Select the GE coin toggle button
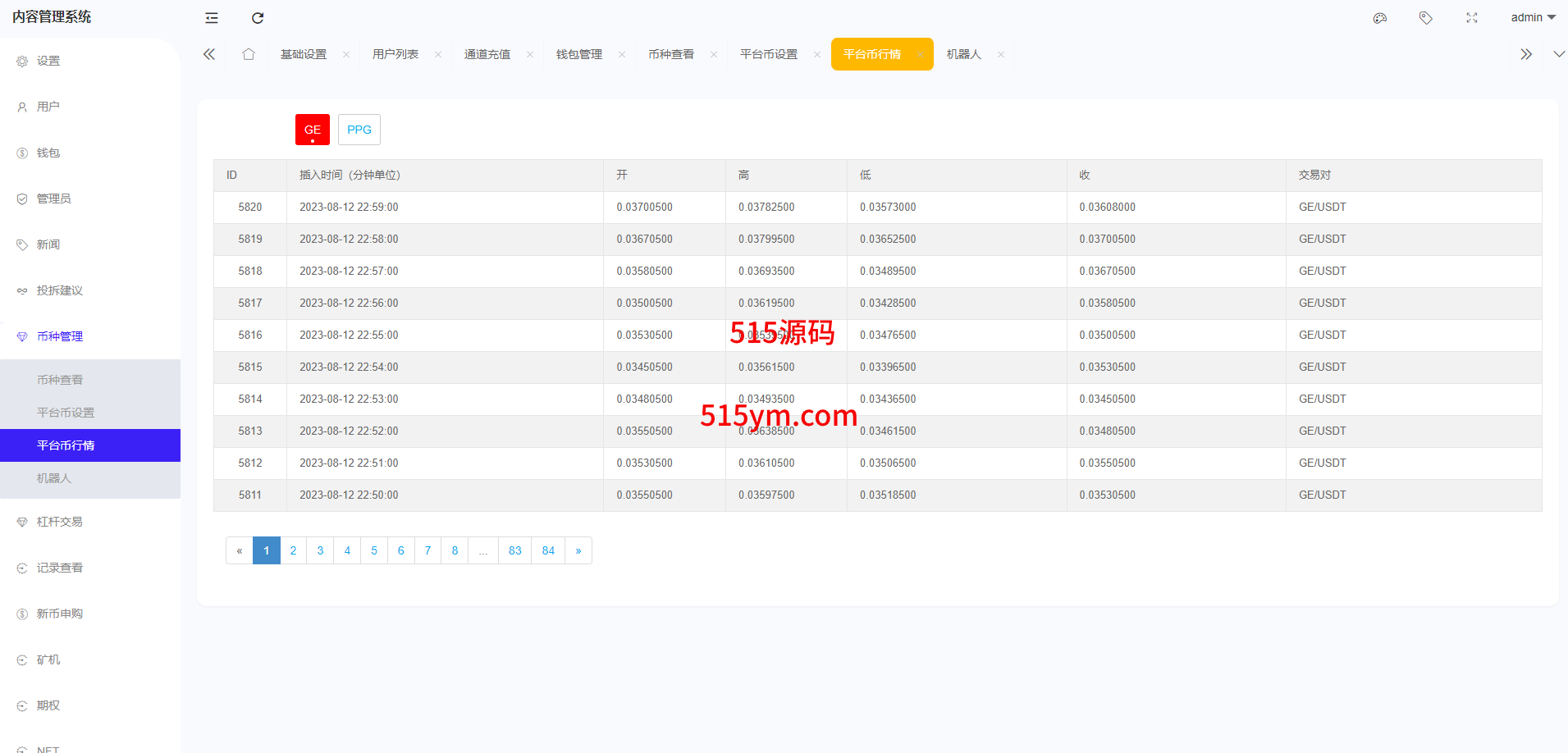The height and width of the screenshot is (753, 1568). [x=313, y=130]
